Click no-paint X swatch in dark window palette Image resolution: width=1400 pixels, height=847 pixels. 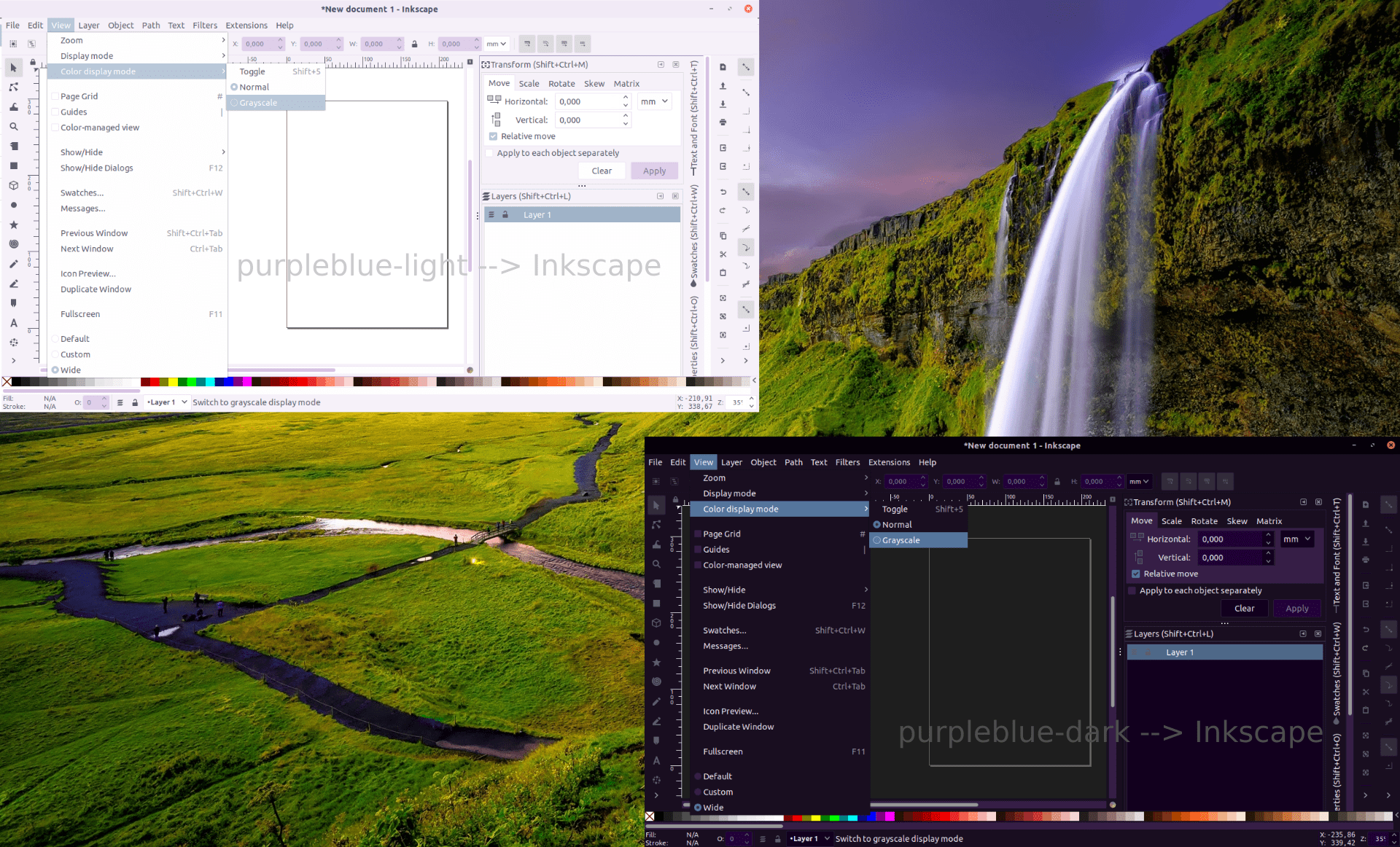coord(650,816)
